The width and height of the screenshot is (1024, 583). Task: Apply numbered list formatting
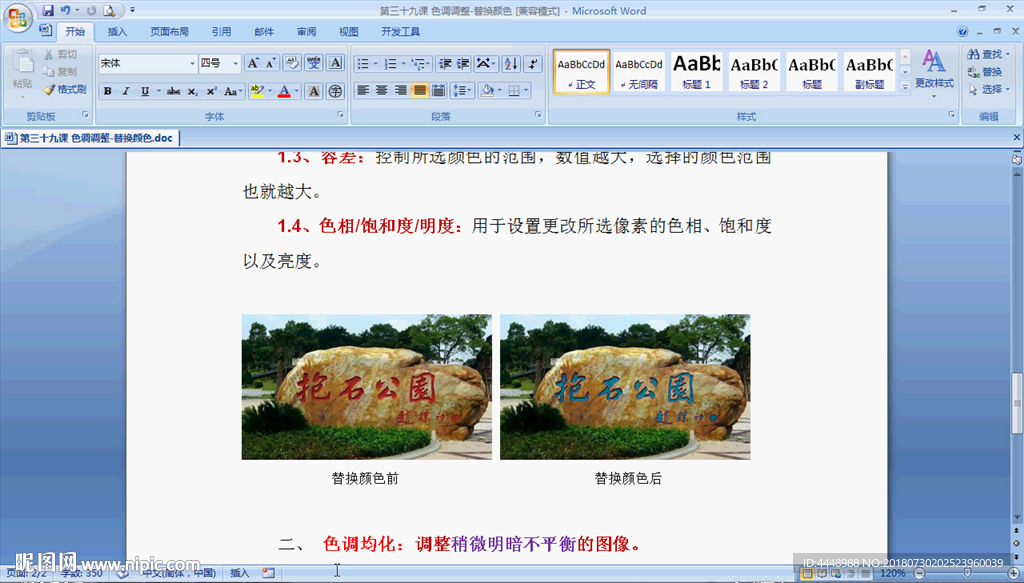tap(391, 63)
